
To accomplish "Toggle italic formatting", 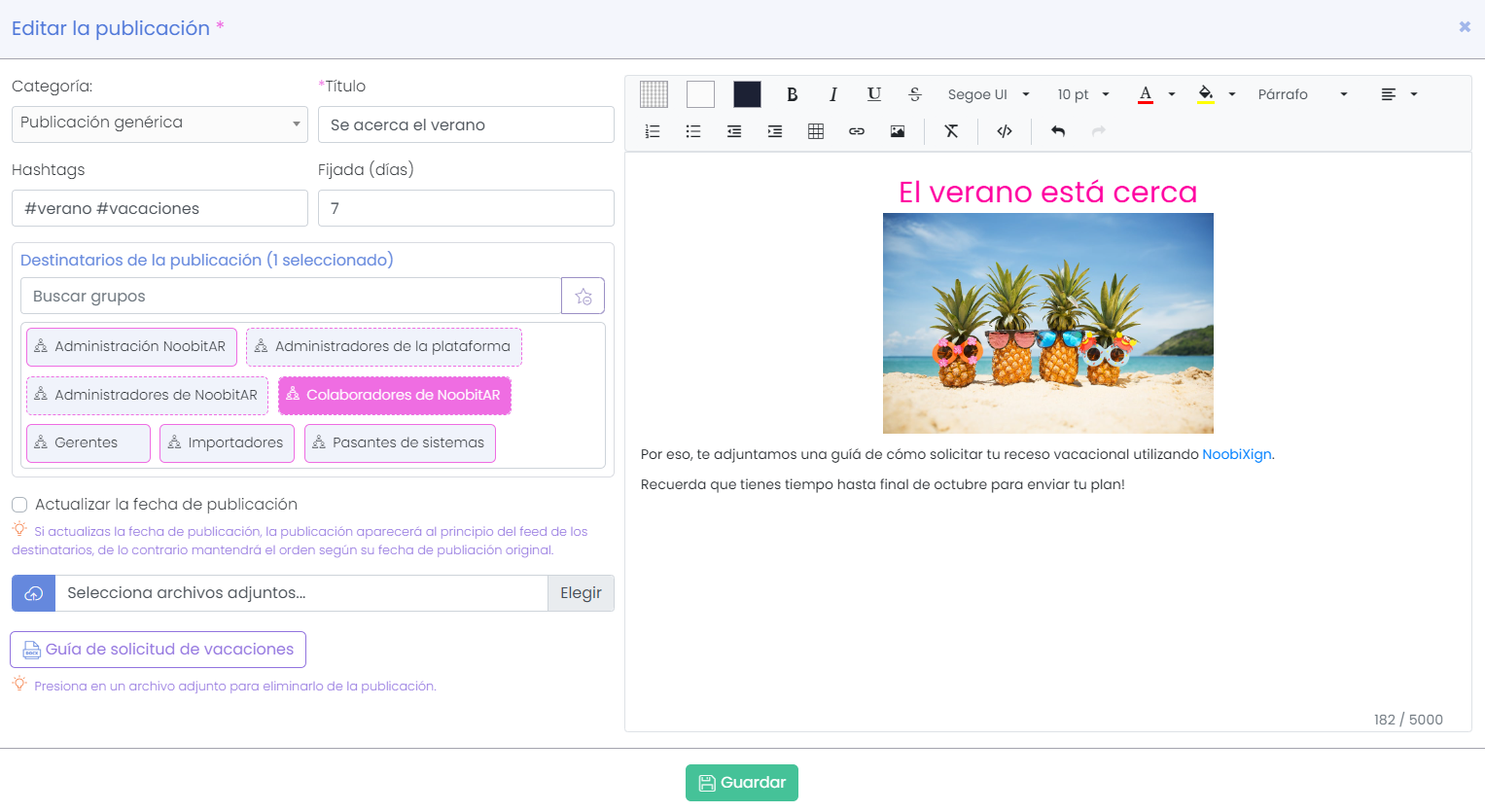I will pyautogui.click(x=833, y=93).
